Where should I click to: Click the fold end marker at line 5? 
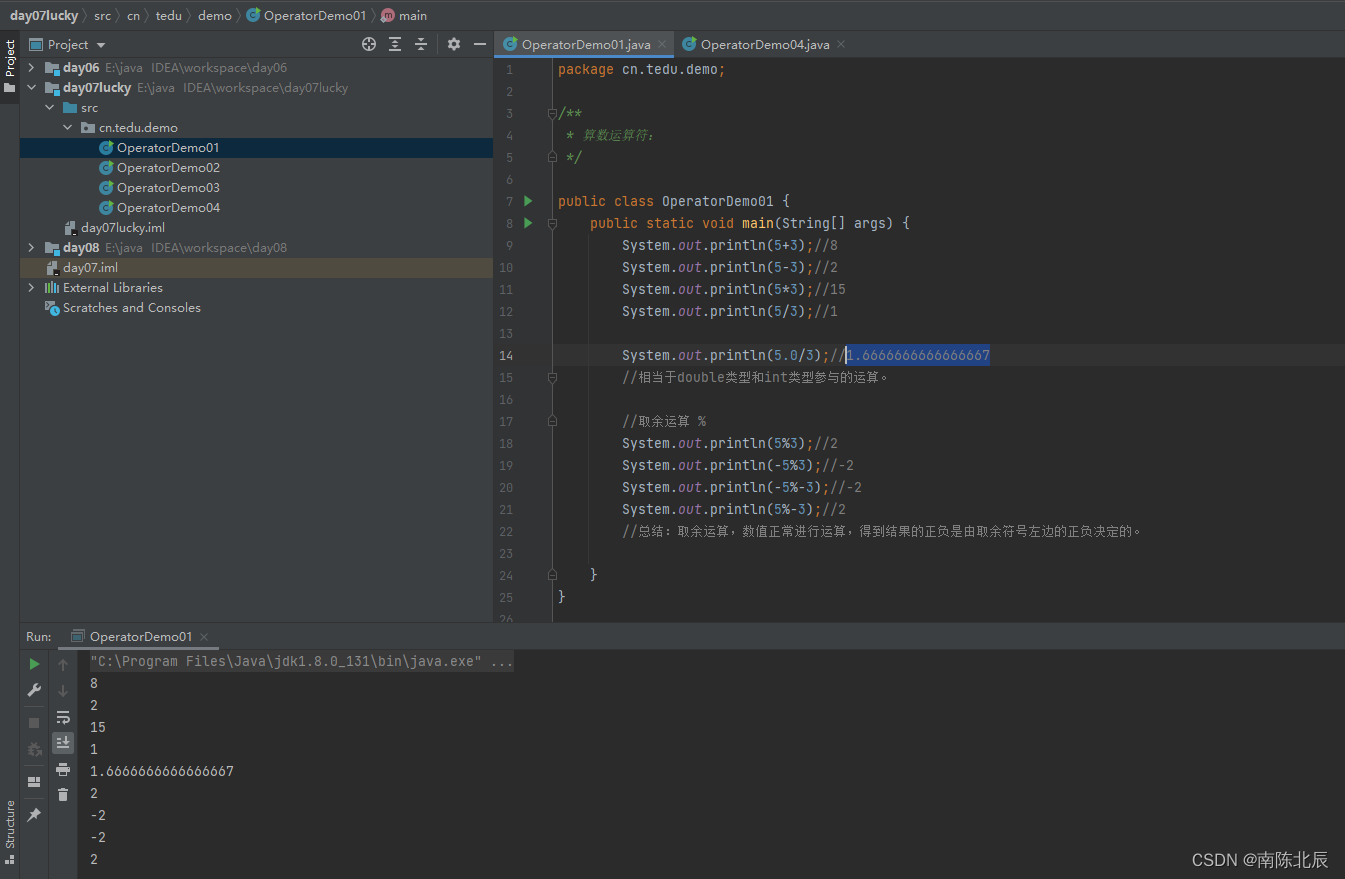(x=552, y=157)
